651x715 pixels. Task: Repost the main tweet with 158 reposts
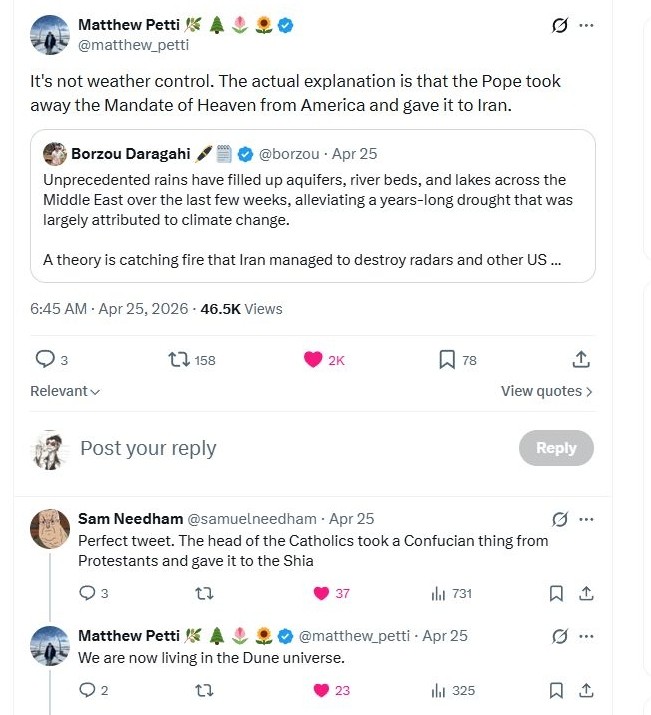point(179,360)
